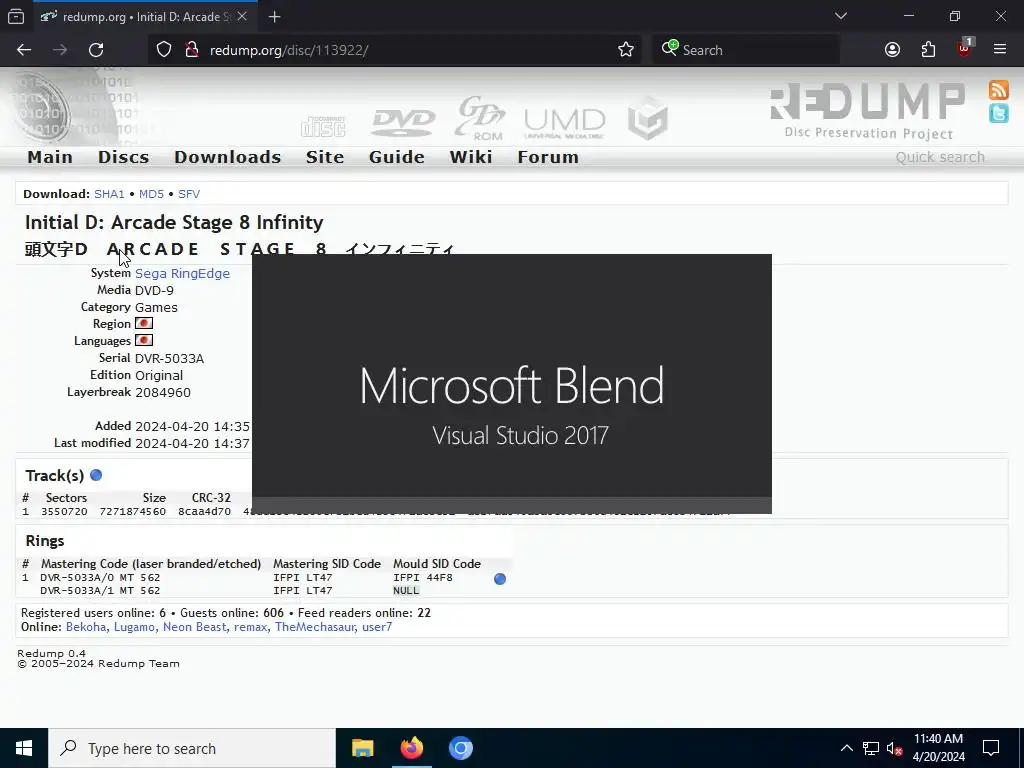List all tabs with the chevron

point(840,16)
